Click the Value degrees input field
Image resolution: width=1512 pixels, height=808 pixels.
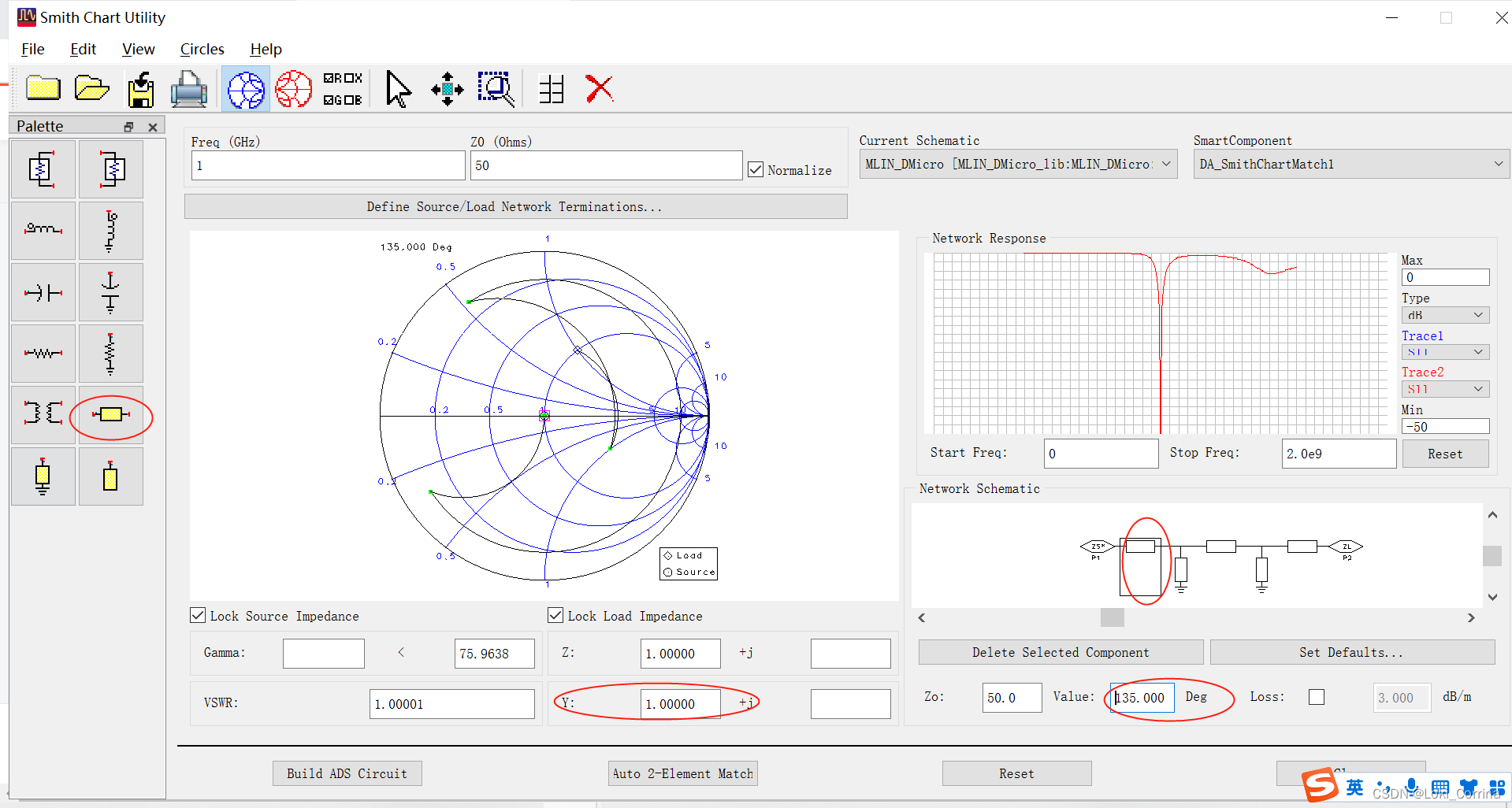click(x=1142, y=697)
